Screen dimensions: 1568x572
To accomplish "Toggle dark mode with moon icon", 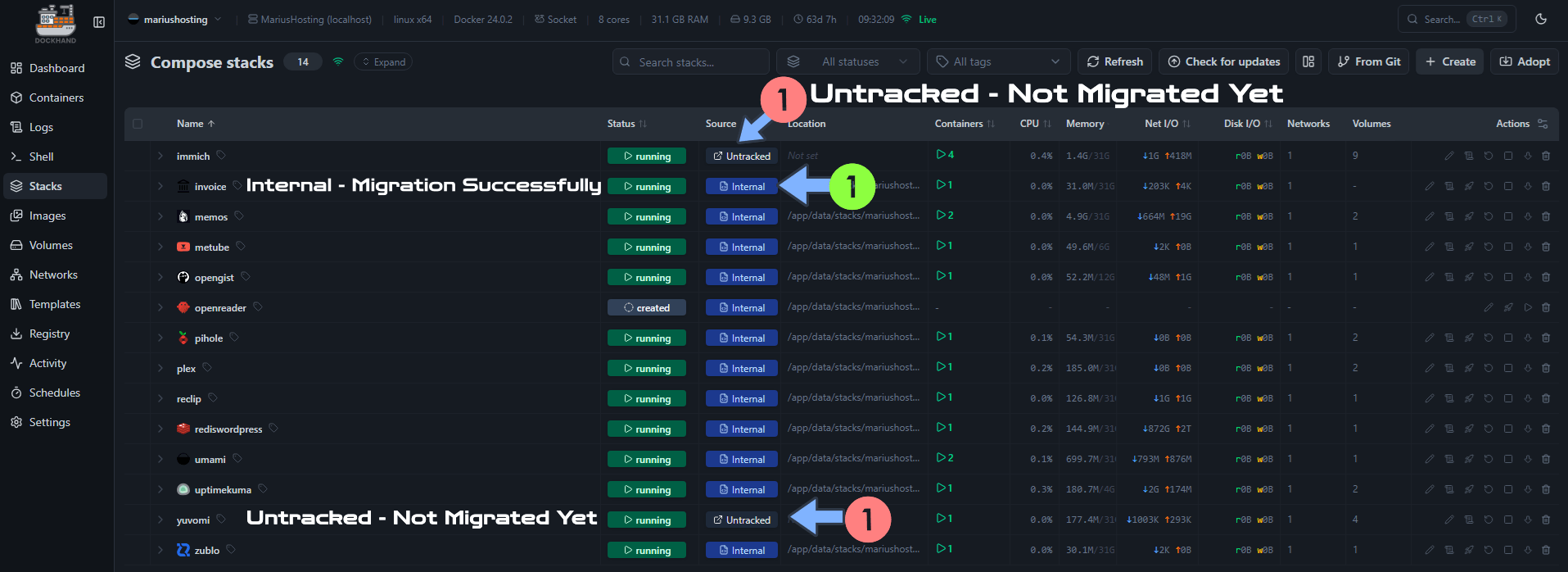I will [x=1541, y=19].
